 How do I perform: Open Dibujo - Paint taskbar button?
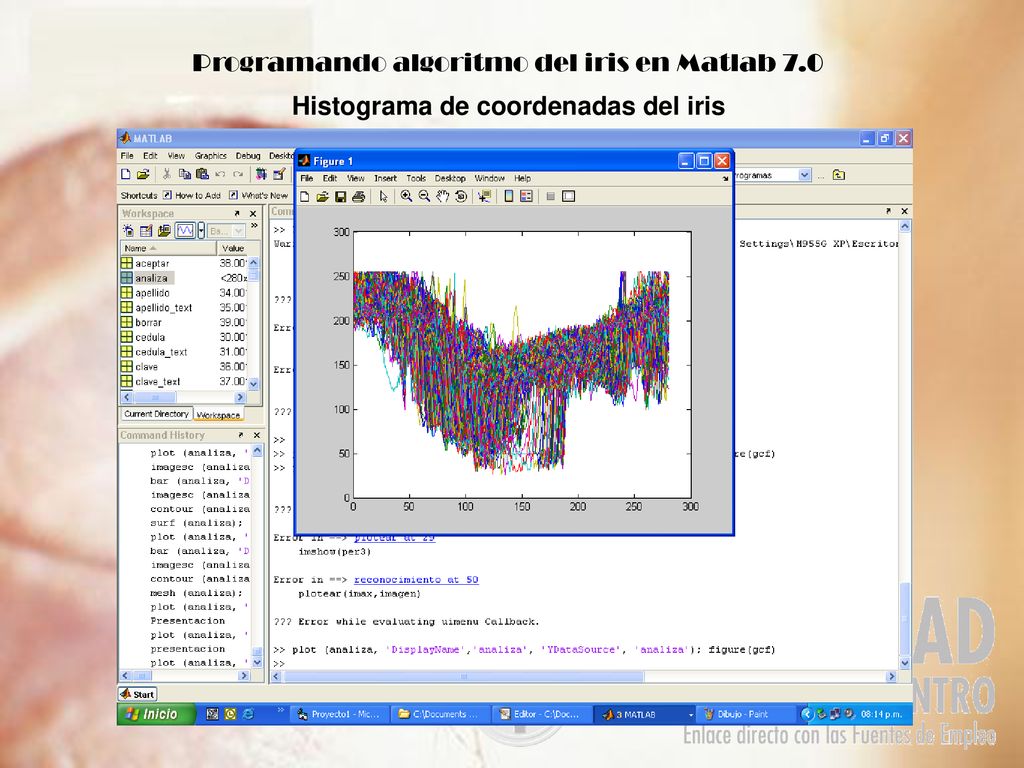click(x=745, y=714)
